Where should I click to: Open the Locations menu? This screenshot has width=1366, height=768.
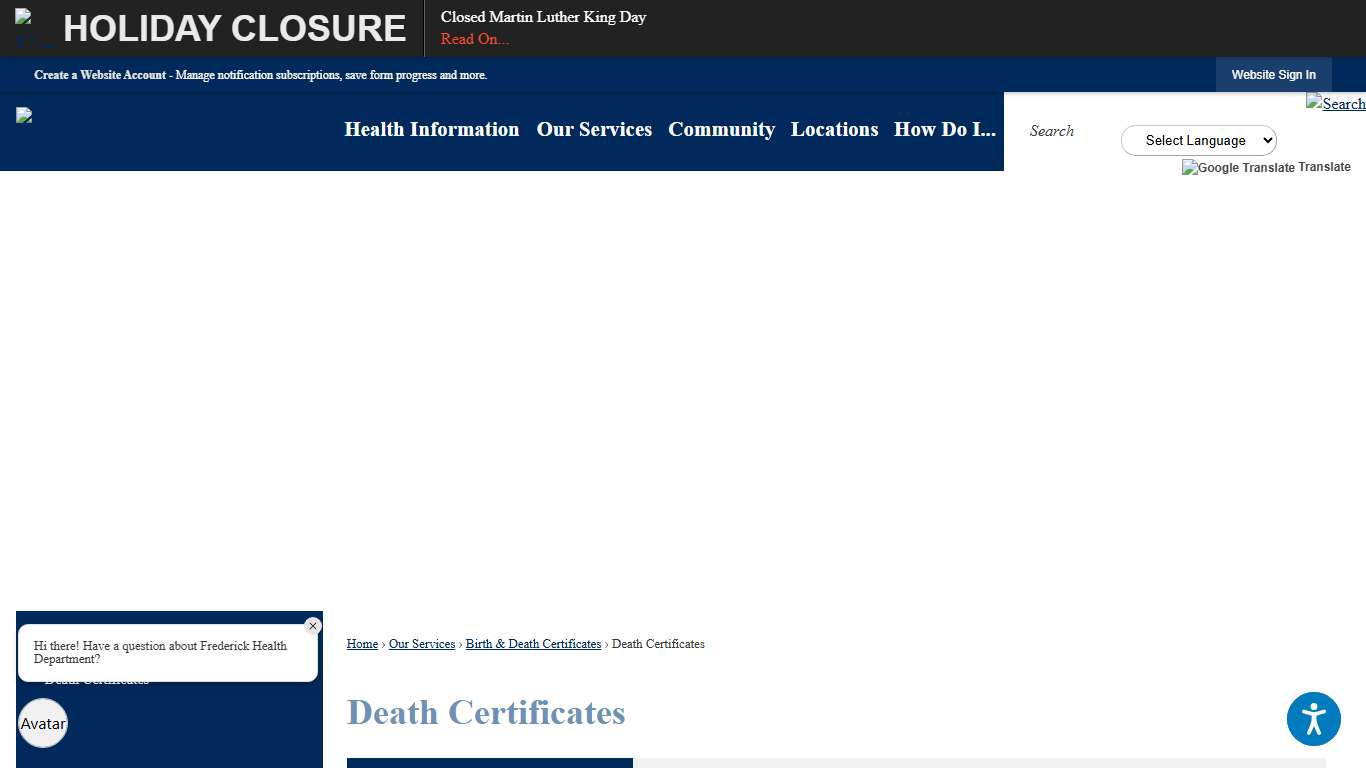tap(834, 130)
